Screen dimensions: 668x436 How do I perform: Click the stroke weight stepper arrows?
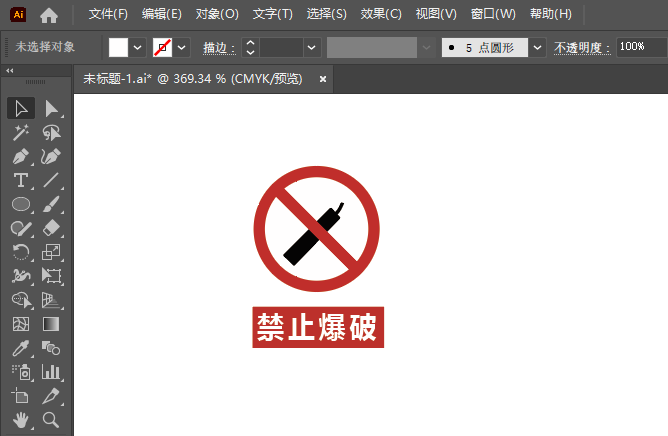point(250,47)
